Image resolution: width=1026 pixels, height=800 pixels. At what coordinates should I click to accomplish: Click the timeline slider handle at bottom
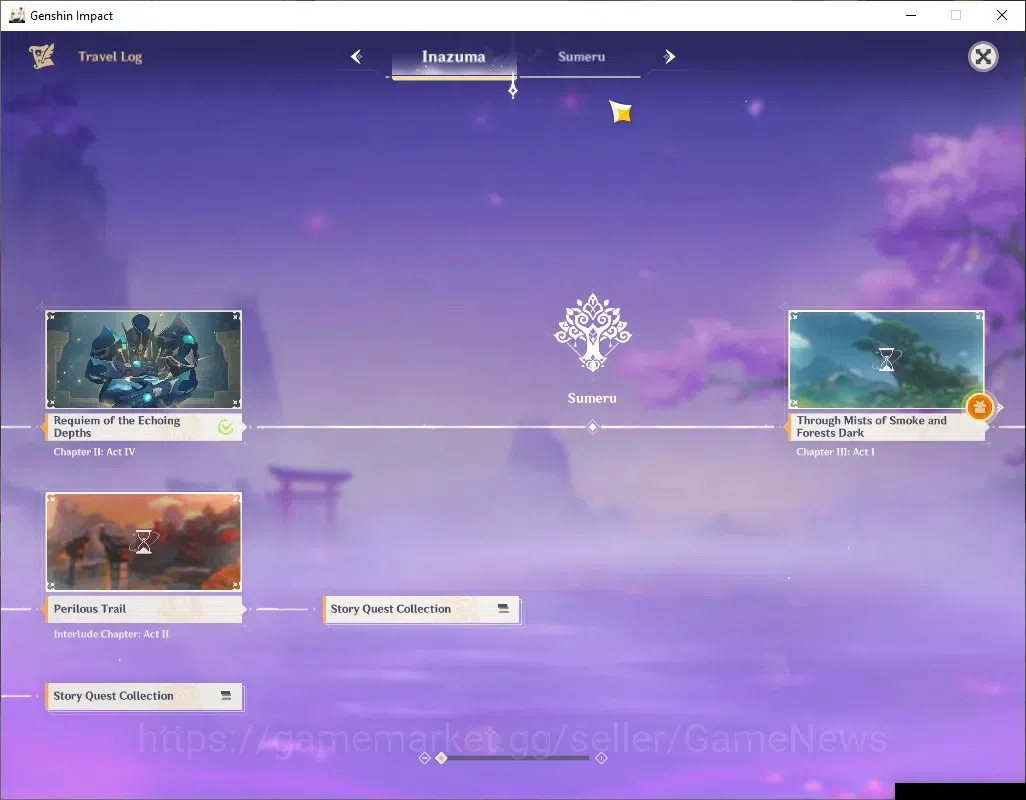(442, 757)
